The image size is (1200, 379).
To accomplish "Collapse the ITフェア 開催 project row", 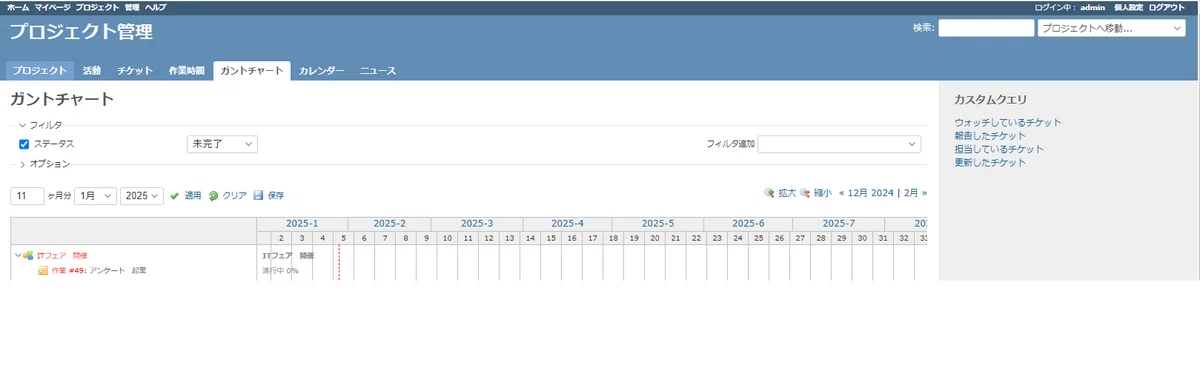I will [17, 256].
